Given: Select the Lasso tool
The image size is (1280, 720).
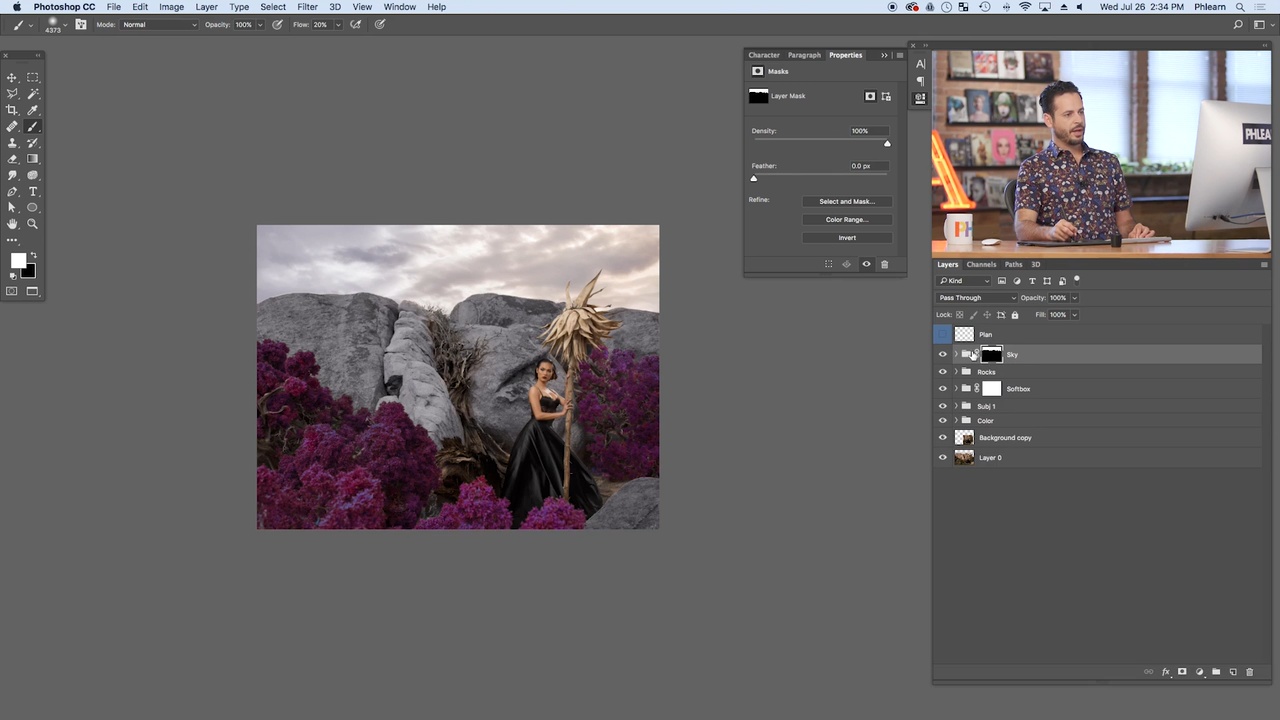Looking at the screenshot, I should (x=12, y=93).
